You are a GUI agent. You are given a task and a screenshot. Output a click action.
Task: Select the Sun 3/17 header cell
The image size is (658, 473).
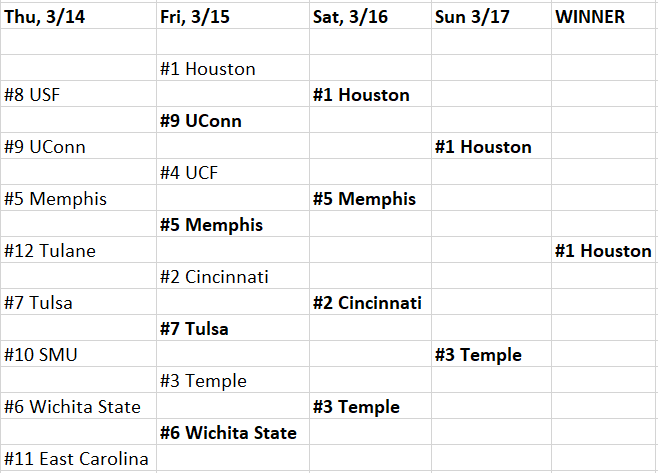click(491, 16)
